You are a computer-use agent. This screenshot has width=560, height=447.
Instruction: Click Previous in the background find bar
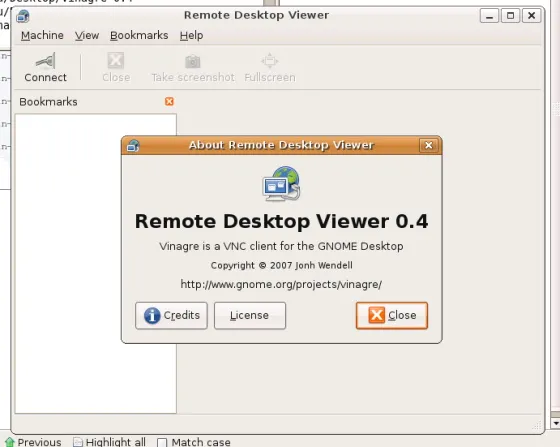[34, 442]
